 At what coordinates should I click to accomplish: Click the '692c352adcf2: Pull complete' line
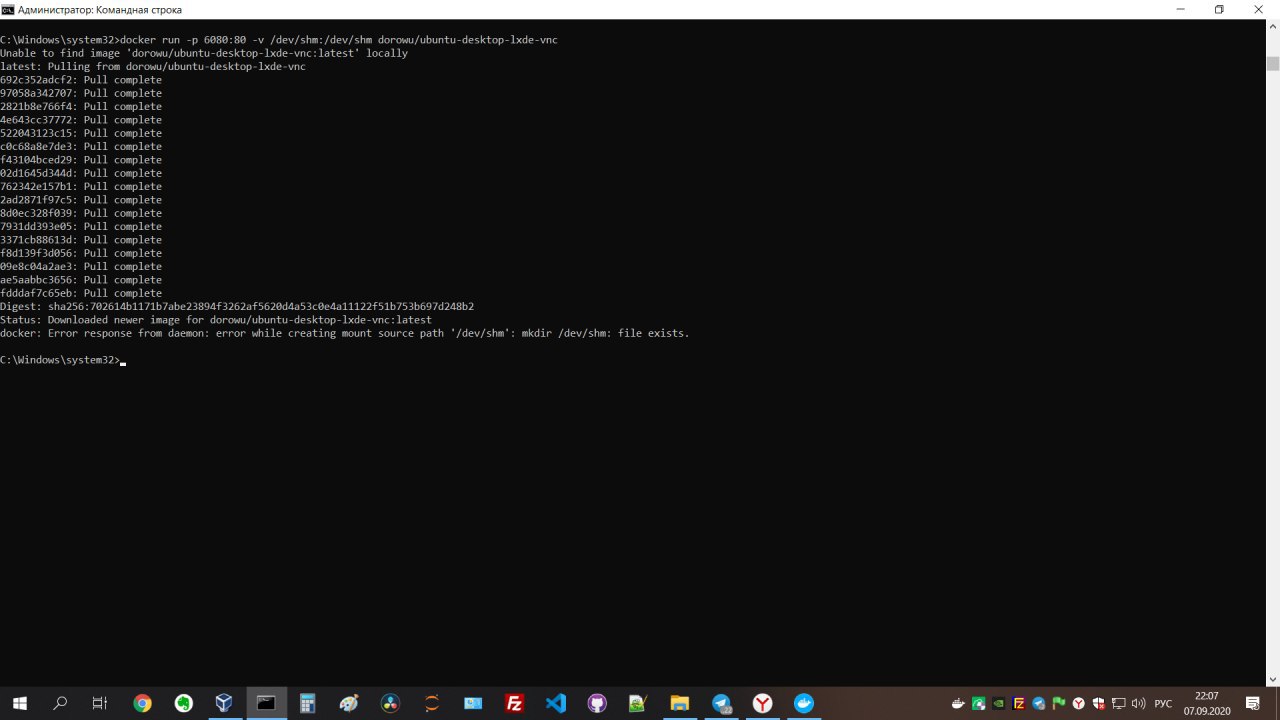point(81,80)
